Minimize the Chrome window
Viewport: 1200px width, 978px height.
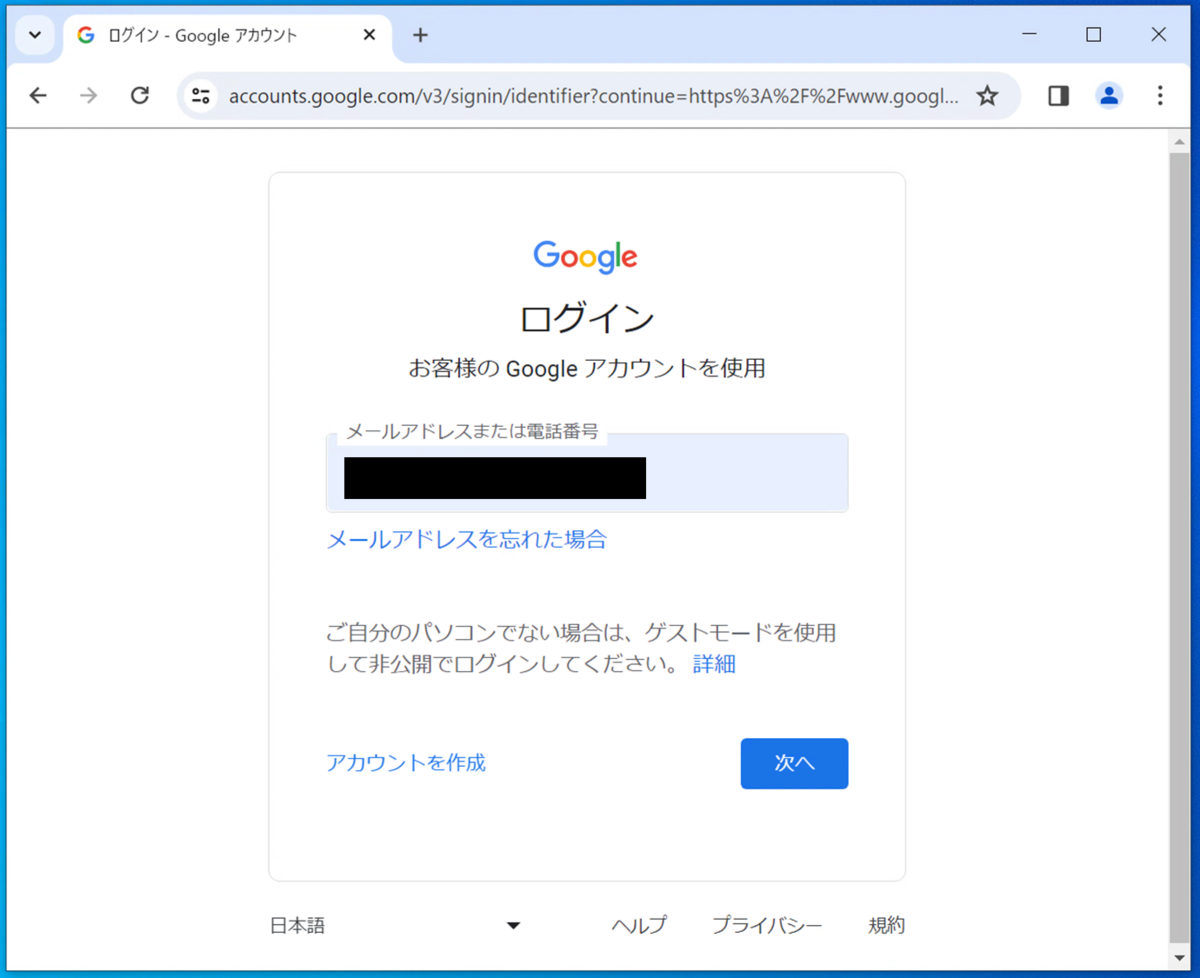tap(1029, 34)
